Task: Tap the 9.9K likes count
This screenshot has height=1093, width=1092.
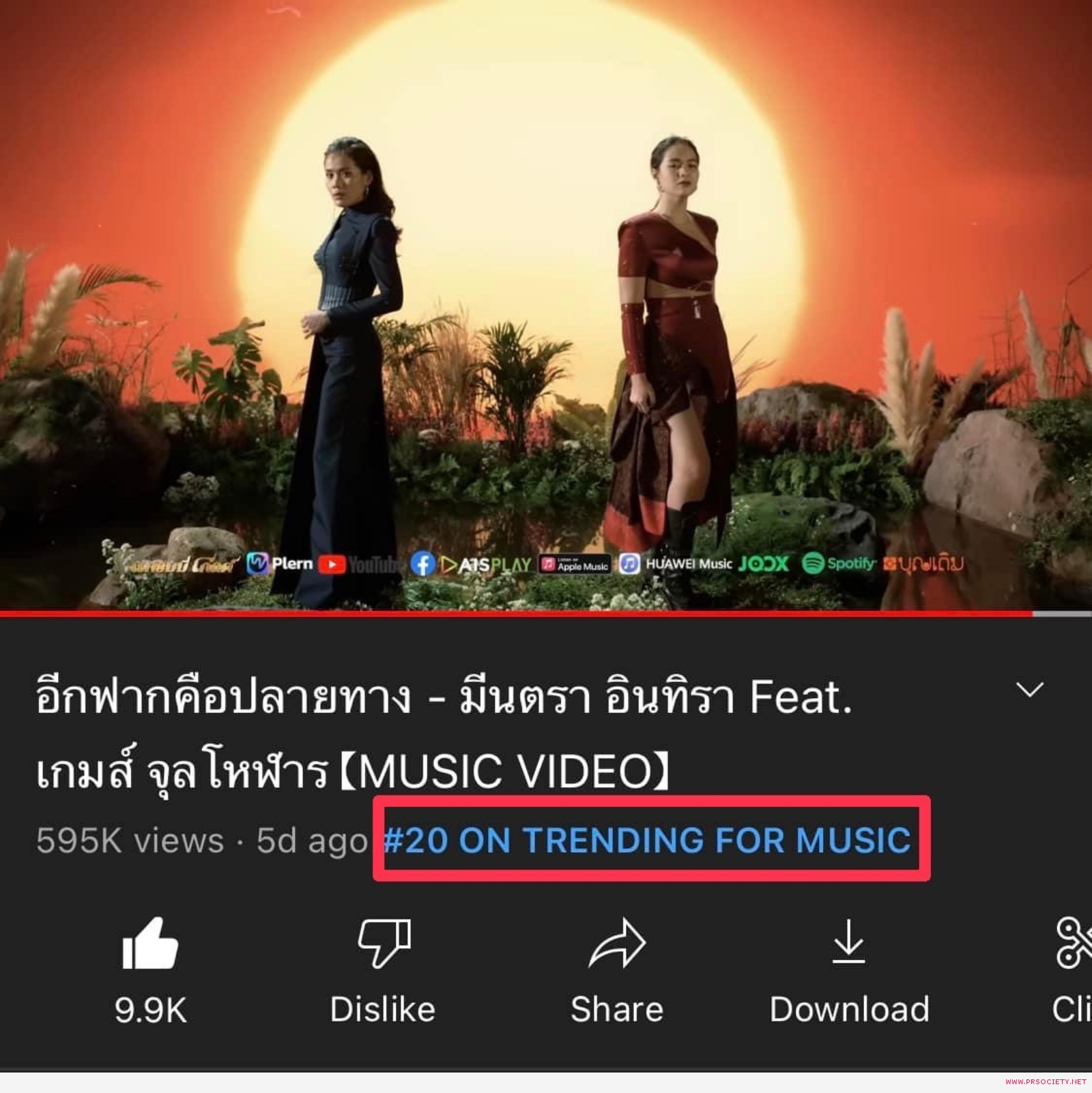Action: (x=151, y=1010)
